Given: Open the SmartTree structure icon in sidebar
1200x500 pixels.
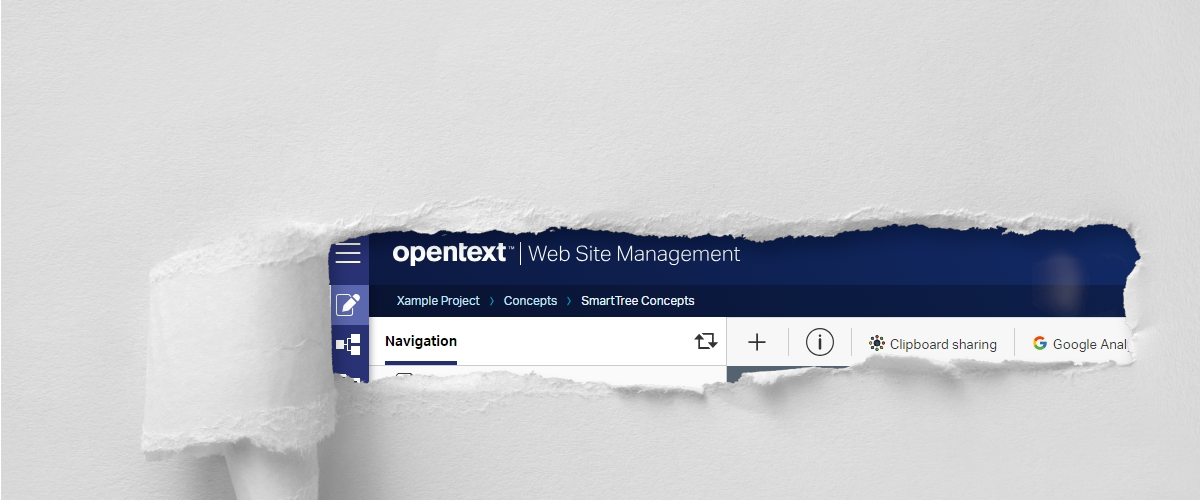Looking at the screenshot, I should pos(348,345).
